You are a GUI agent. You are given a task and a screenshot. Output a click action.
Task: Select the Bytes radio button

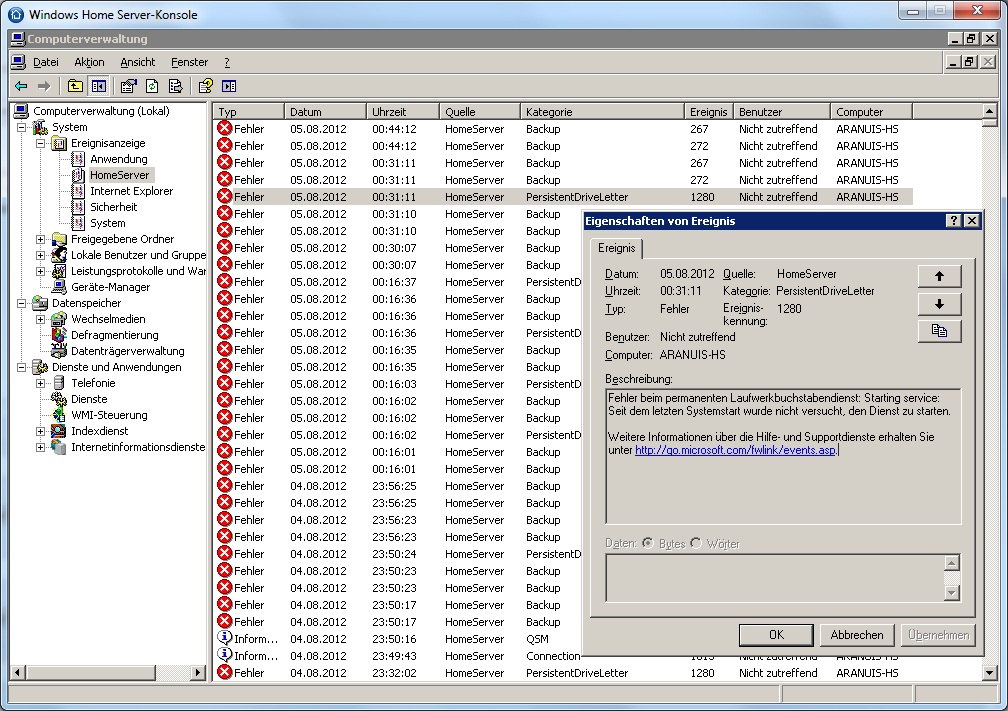tap(648, 543)
